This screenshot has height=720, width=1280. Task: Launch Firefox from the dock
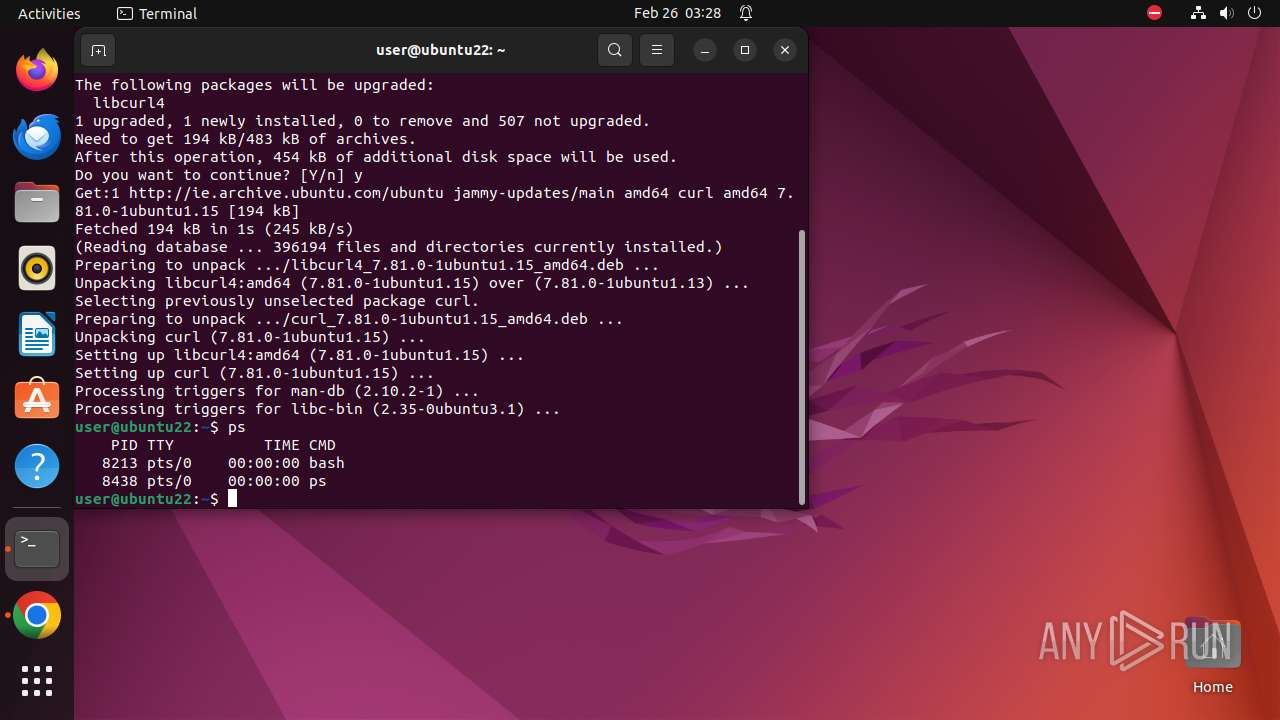[37, 70]
